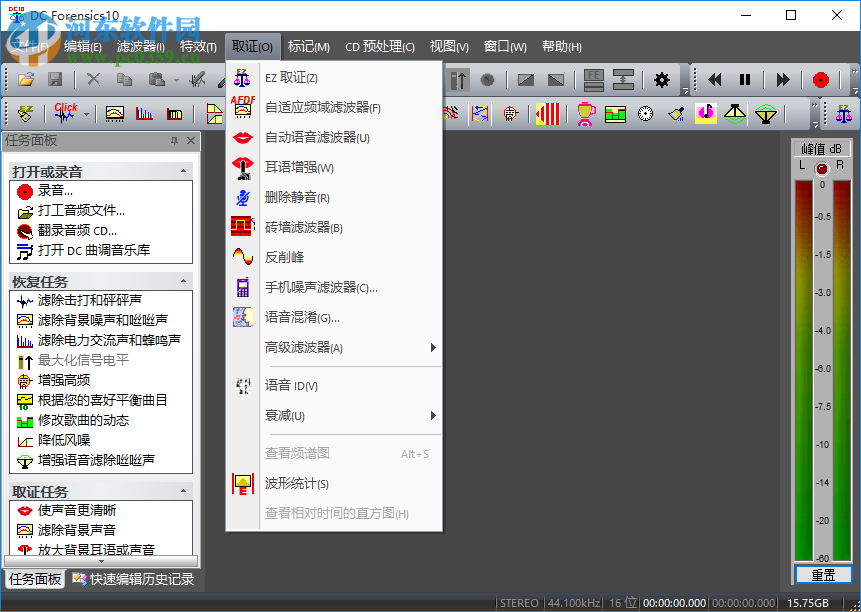Screen dimensions: 861x612
Task: Click the fade-in ramp icon in toolbar
Action: 525,80
